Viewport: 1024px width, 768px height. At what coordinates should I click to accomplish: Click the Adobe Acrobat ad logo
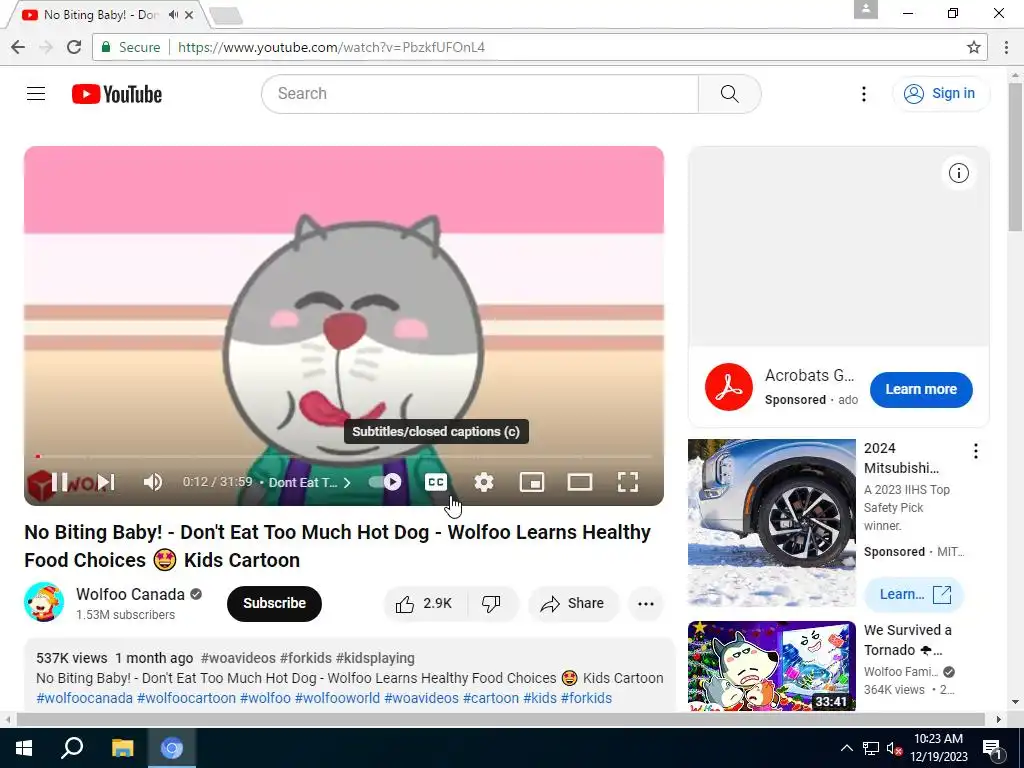[x=729, y=387]
